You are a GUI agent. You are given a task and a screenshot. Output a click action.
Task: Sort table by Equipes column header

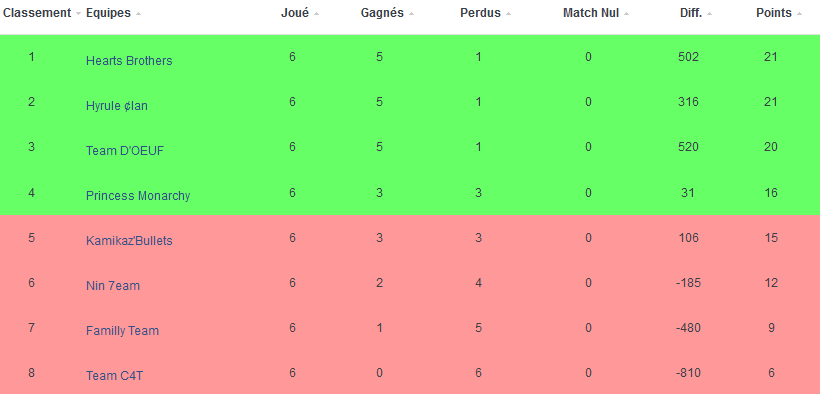click(x=108, y=13)
